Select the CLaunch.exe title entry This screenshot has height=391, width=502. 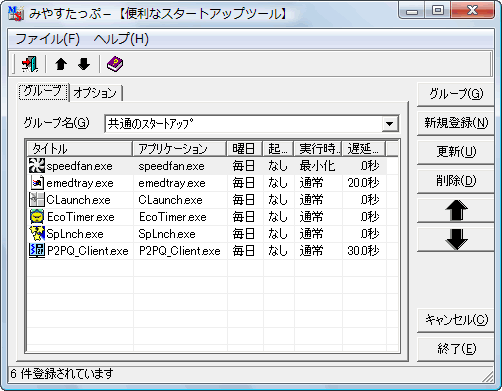click(78, 200)
